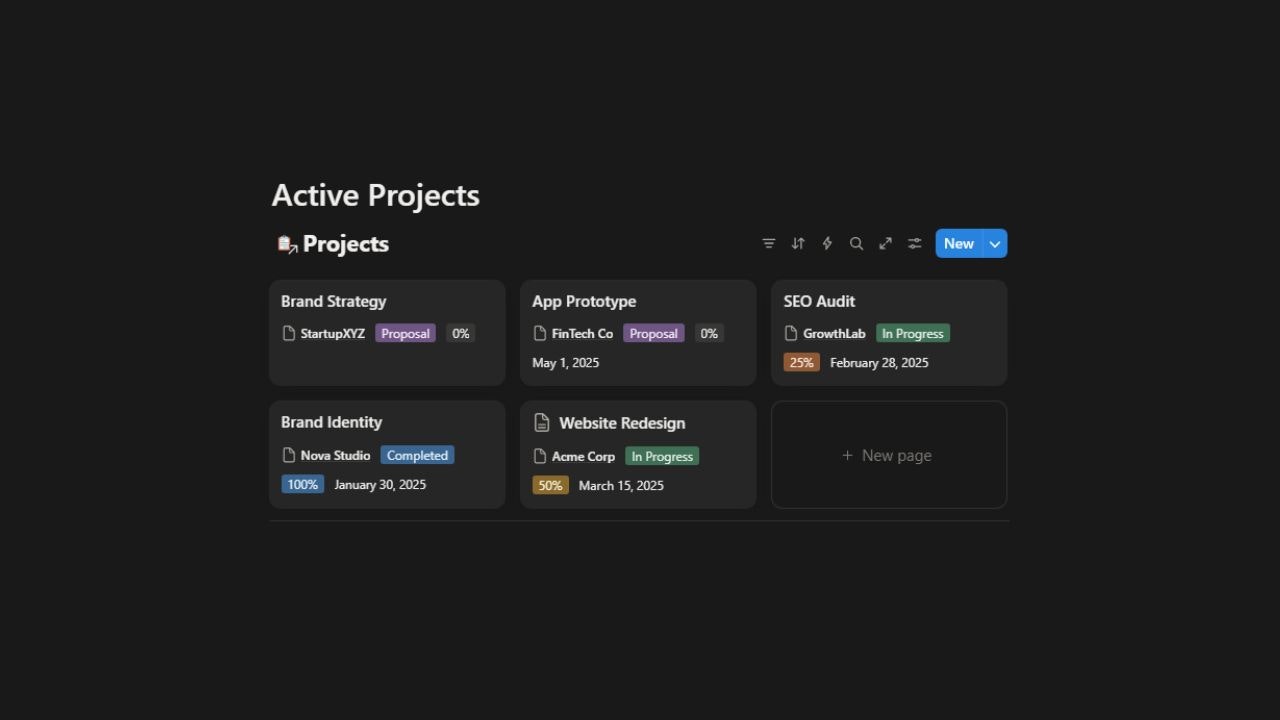1280x720 pixels.
Task: Click page icon next to StartupXYZ
Action: pyautogui.click(x=289, y=334)
